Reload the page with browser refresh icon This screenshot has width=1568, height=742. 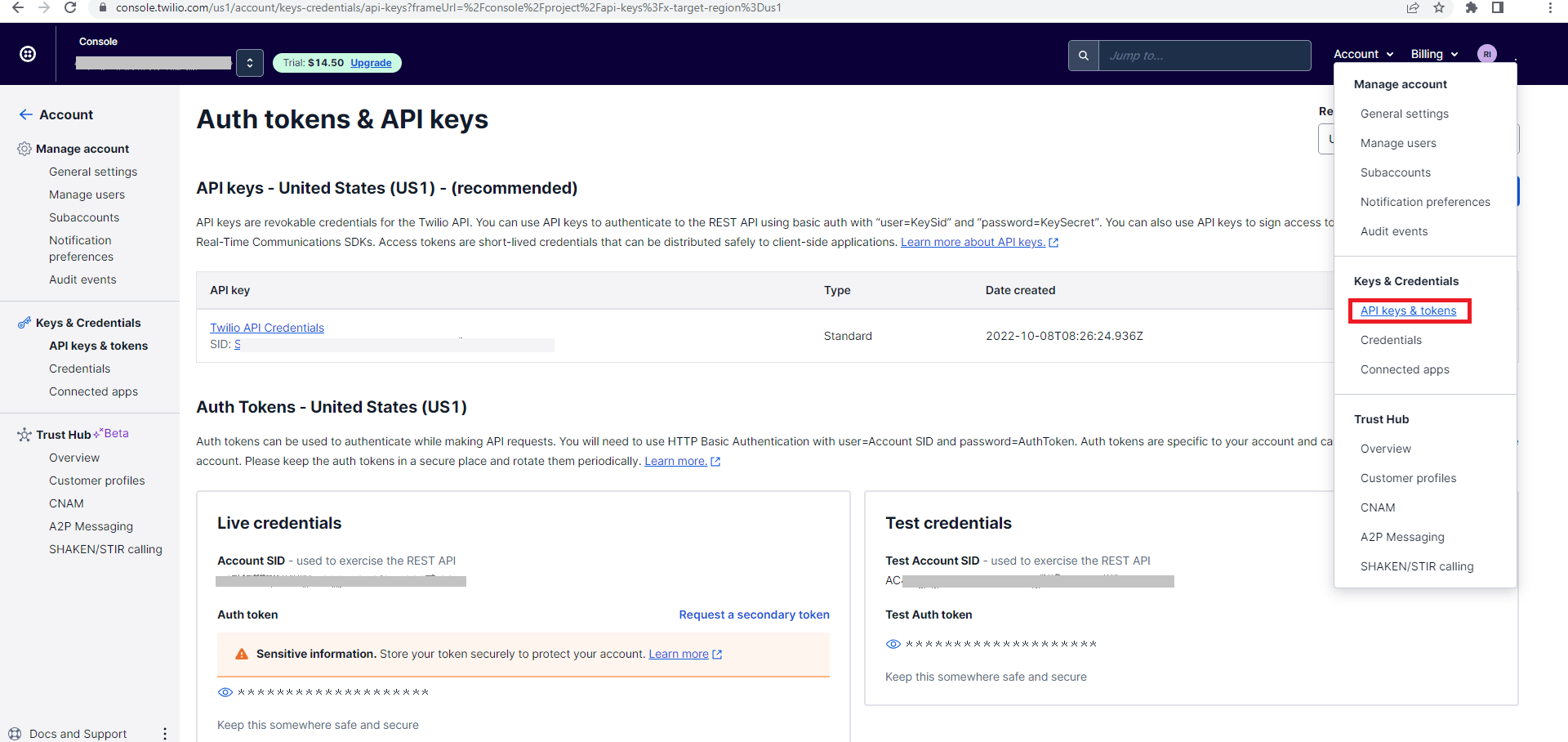70,7
